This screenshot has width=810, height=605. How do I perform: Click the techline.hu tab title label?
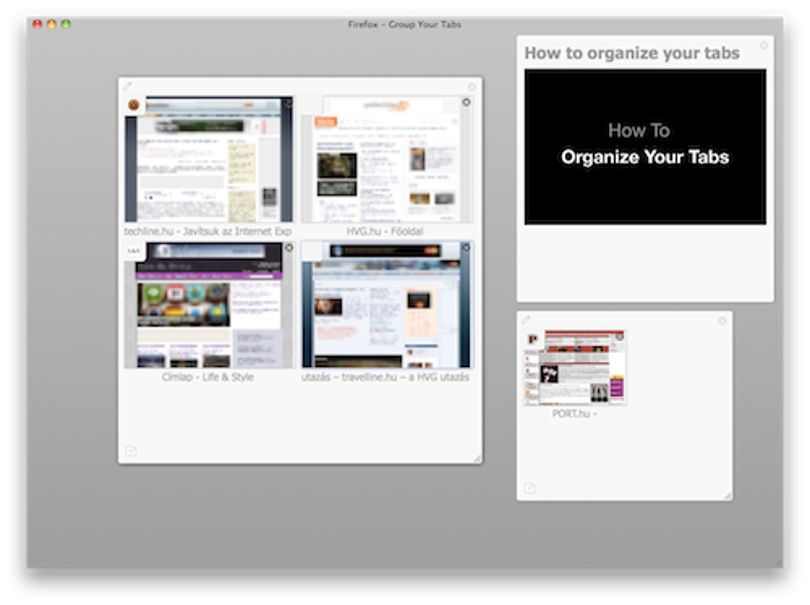coord(208,231)
